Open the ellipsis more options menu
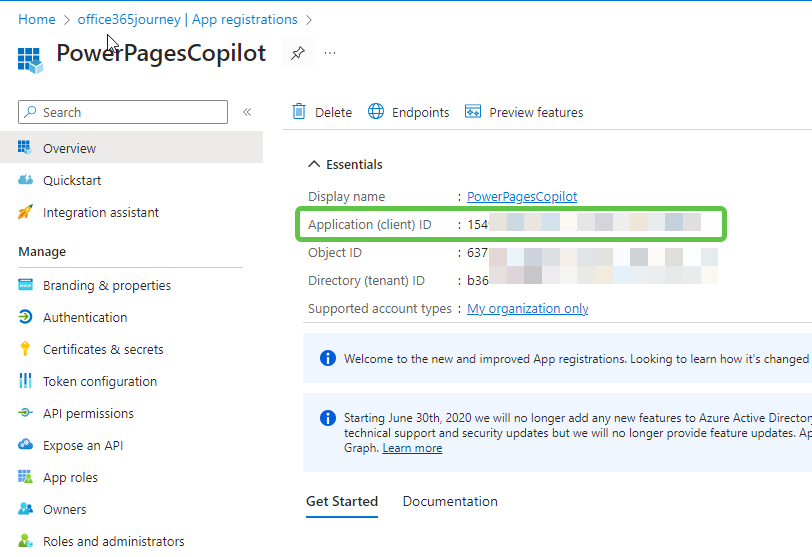Viewport: 812px width, 557px height. (330, 53)
